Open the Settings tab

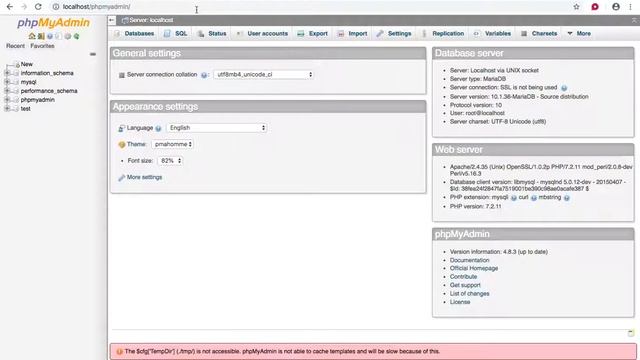(394, 33)
